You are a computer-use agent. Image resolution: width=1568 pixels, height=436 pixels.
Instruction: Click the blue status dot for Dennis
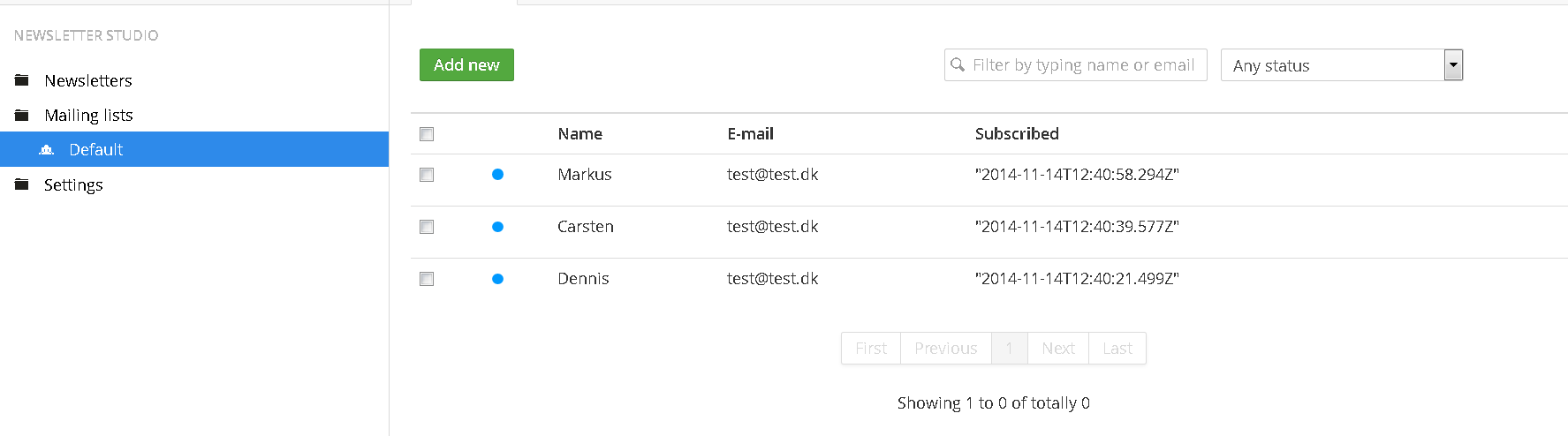coord(497,279)
